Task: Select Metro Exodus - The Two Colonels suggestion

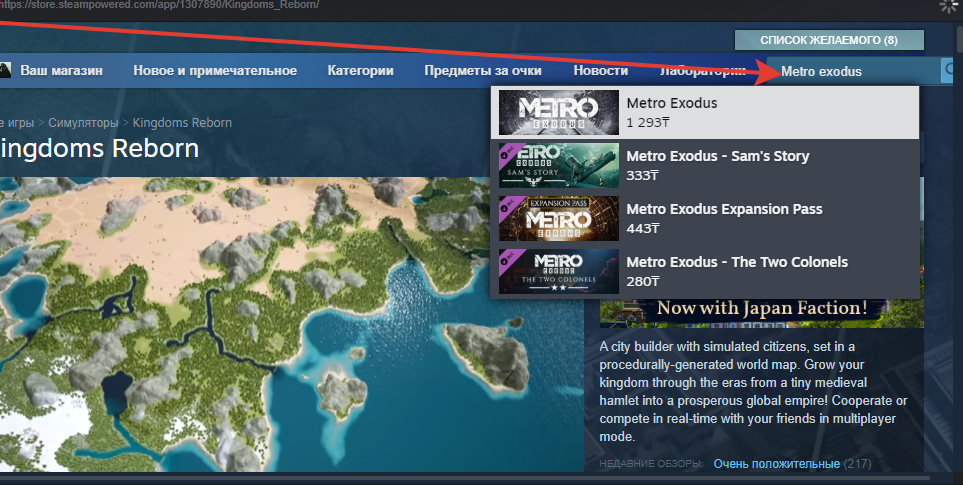Action: (x=705, y=271)
